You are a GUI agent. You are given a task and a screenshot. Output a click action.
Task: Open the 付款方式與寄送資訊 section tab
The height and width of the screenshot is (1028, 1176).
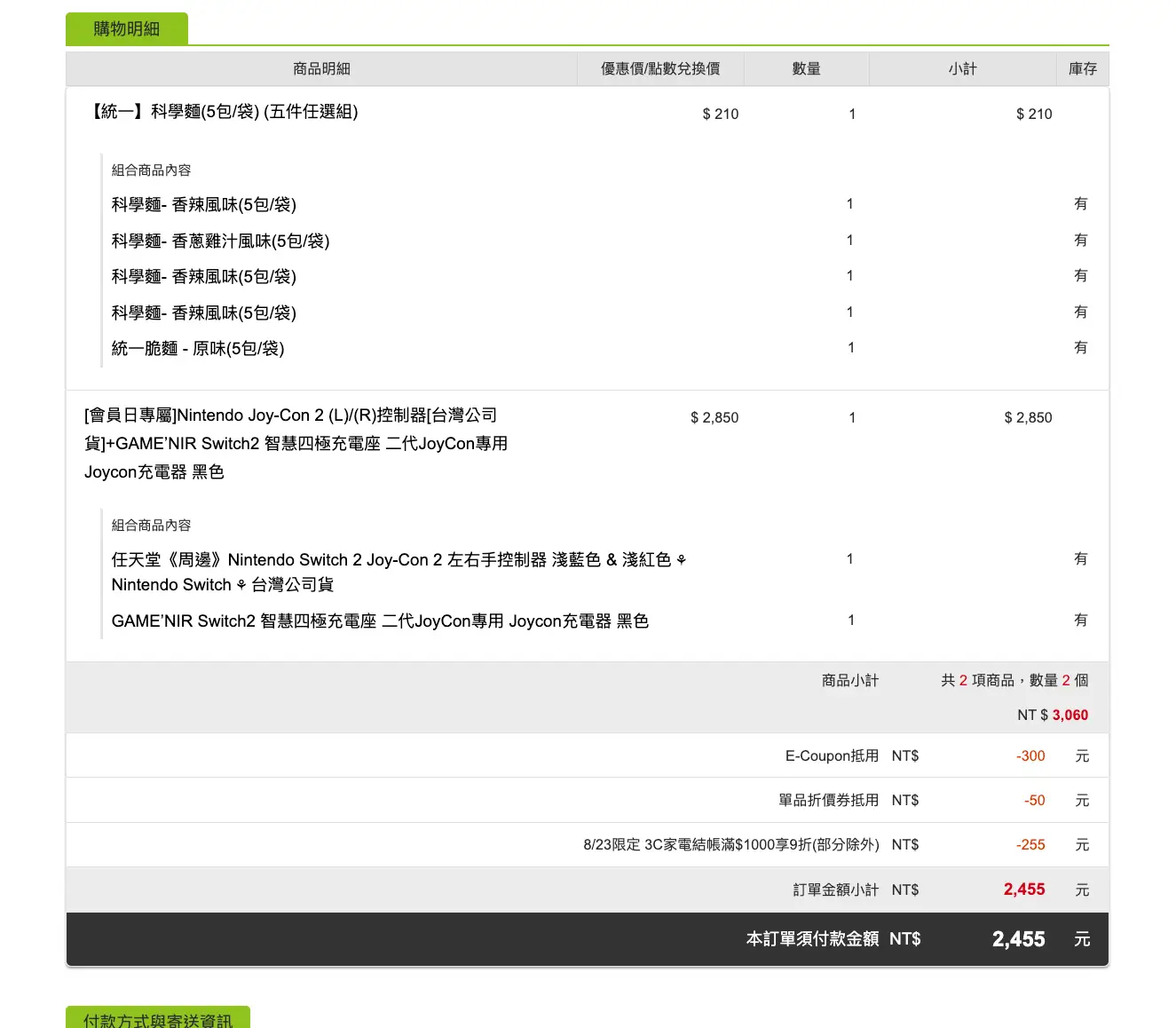click(x=158, y=1017)
